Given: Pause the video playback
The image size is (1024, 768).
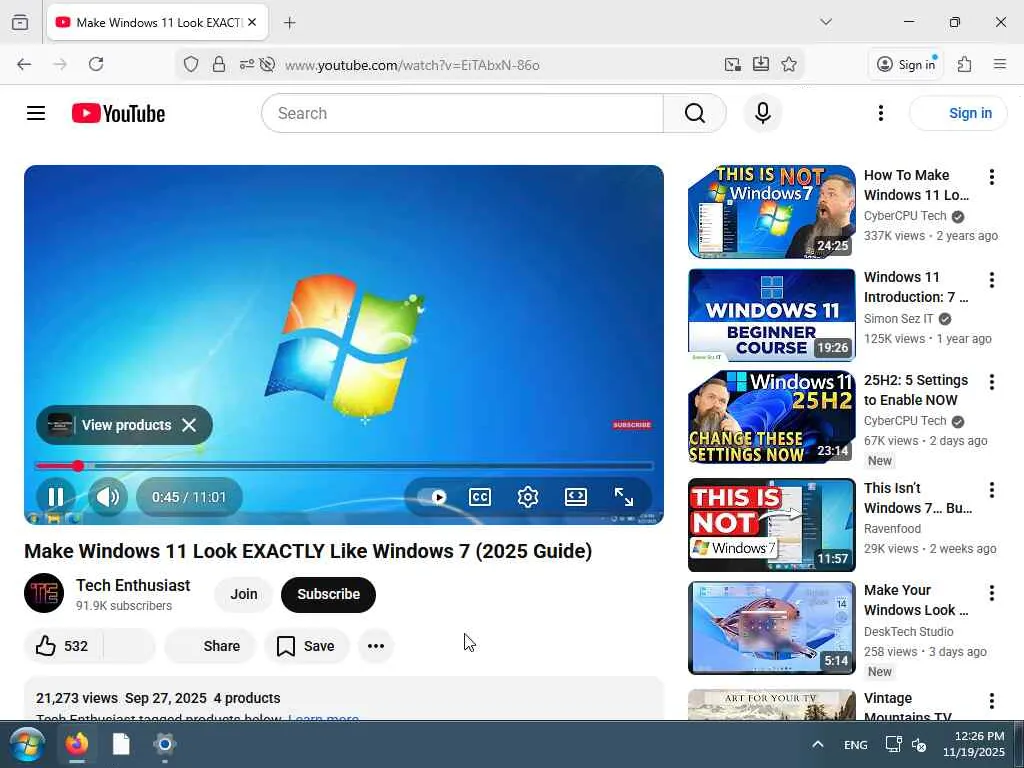Looking at the screenshot, I should click(x=56, y=497).
